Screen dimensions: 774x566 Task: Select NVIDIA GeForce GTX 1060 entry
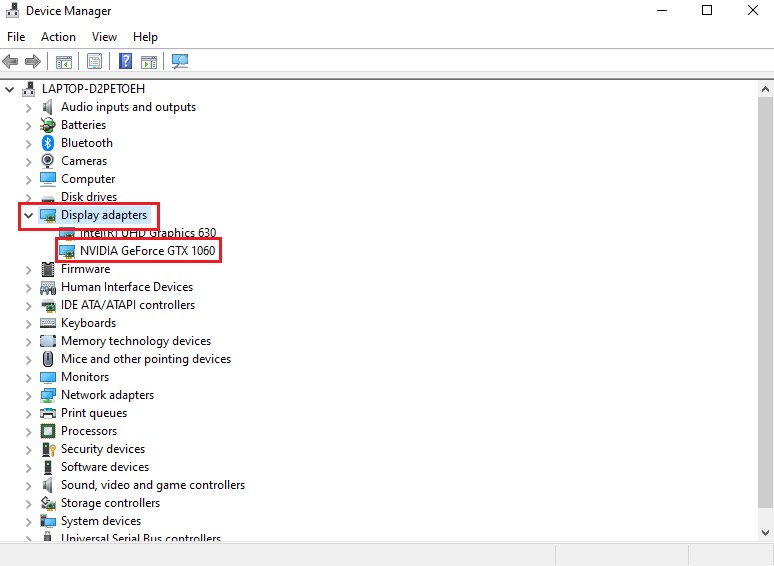tap(148, 251)
